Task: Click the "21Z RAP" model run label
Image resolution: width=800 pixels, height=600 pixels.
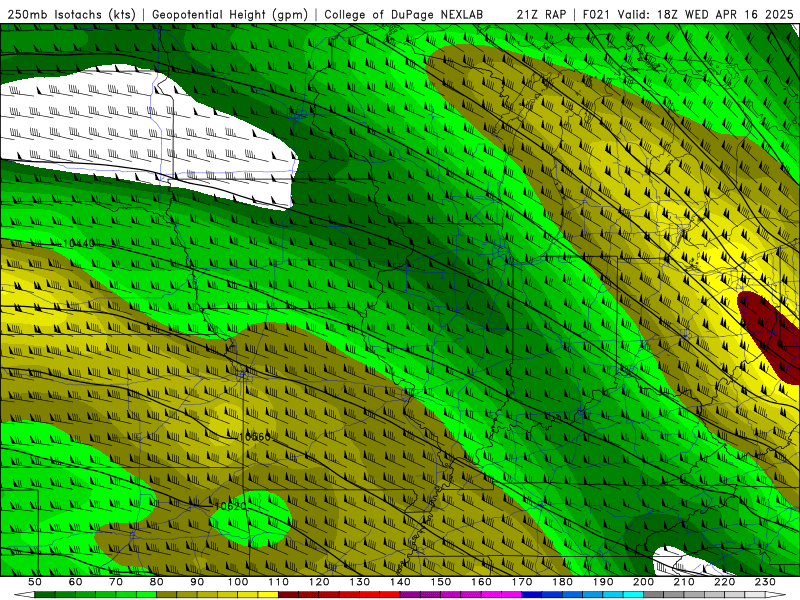Action: point(541,14)
